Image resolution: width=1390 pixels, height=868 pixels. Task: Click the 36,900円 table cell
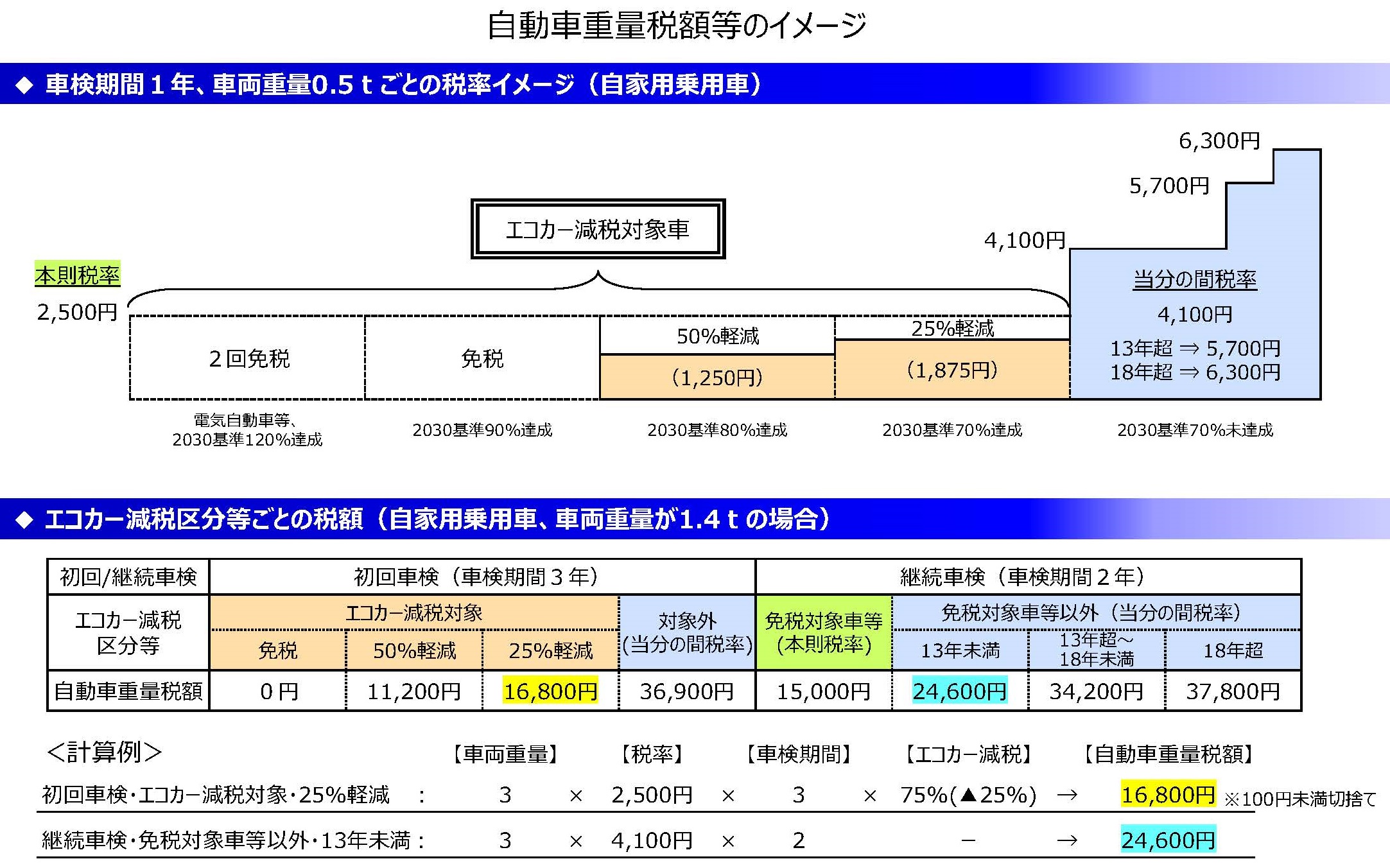(687, 691)
